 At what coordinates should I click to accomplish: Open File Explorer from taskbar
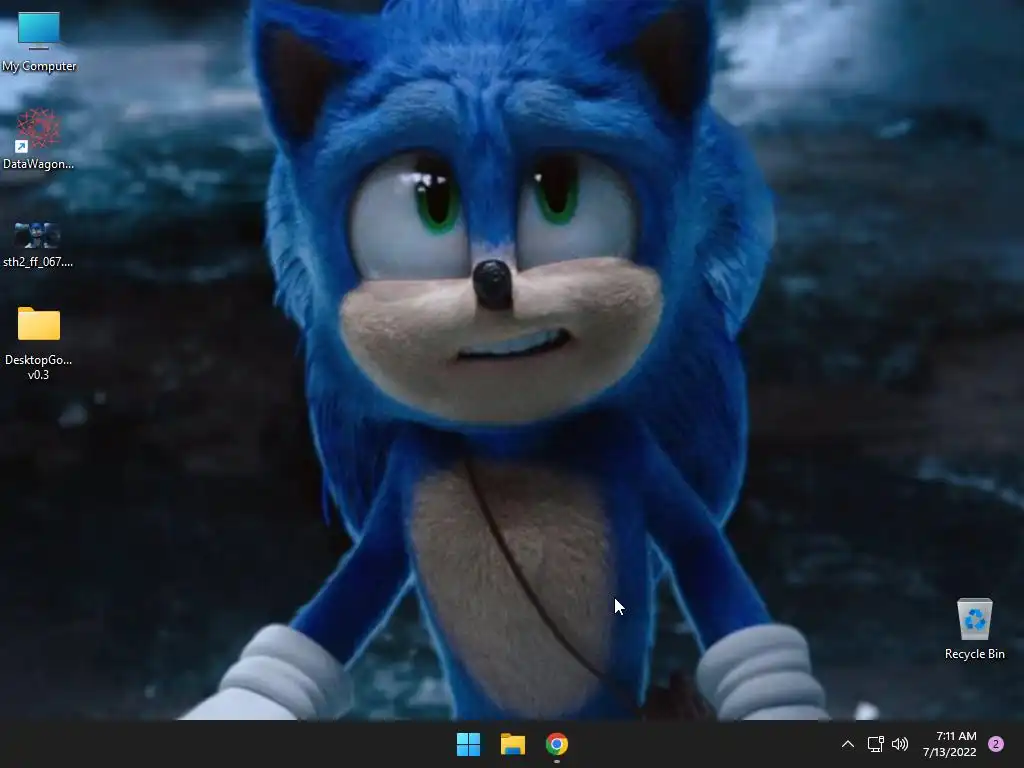513,744
